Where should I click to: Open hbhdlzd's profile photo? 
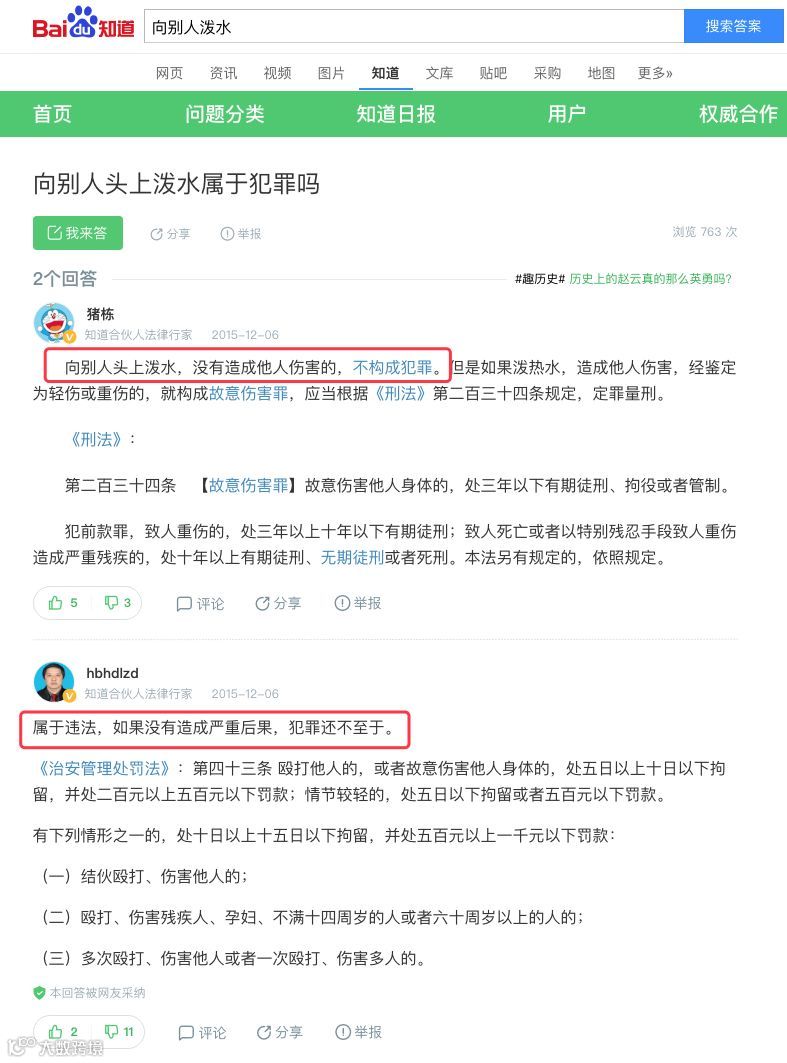(54, 682)
